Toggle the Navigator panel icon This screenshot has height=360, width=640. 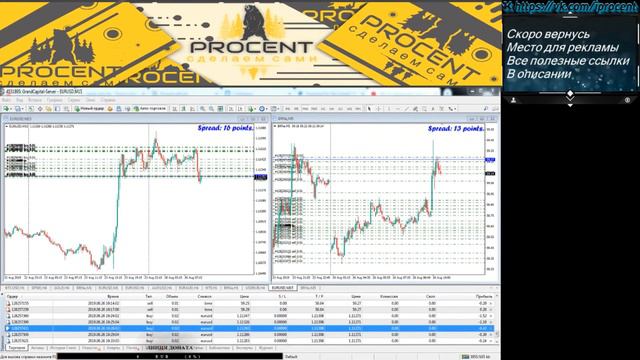pos(49,109)
